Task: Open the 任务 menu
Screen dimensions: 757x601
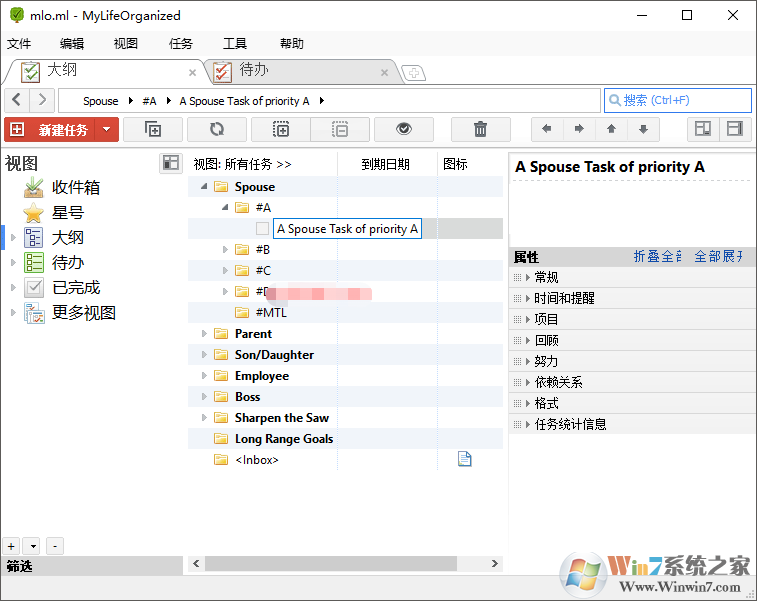Action: (181, 44)
